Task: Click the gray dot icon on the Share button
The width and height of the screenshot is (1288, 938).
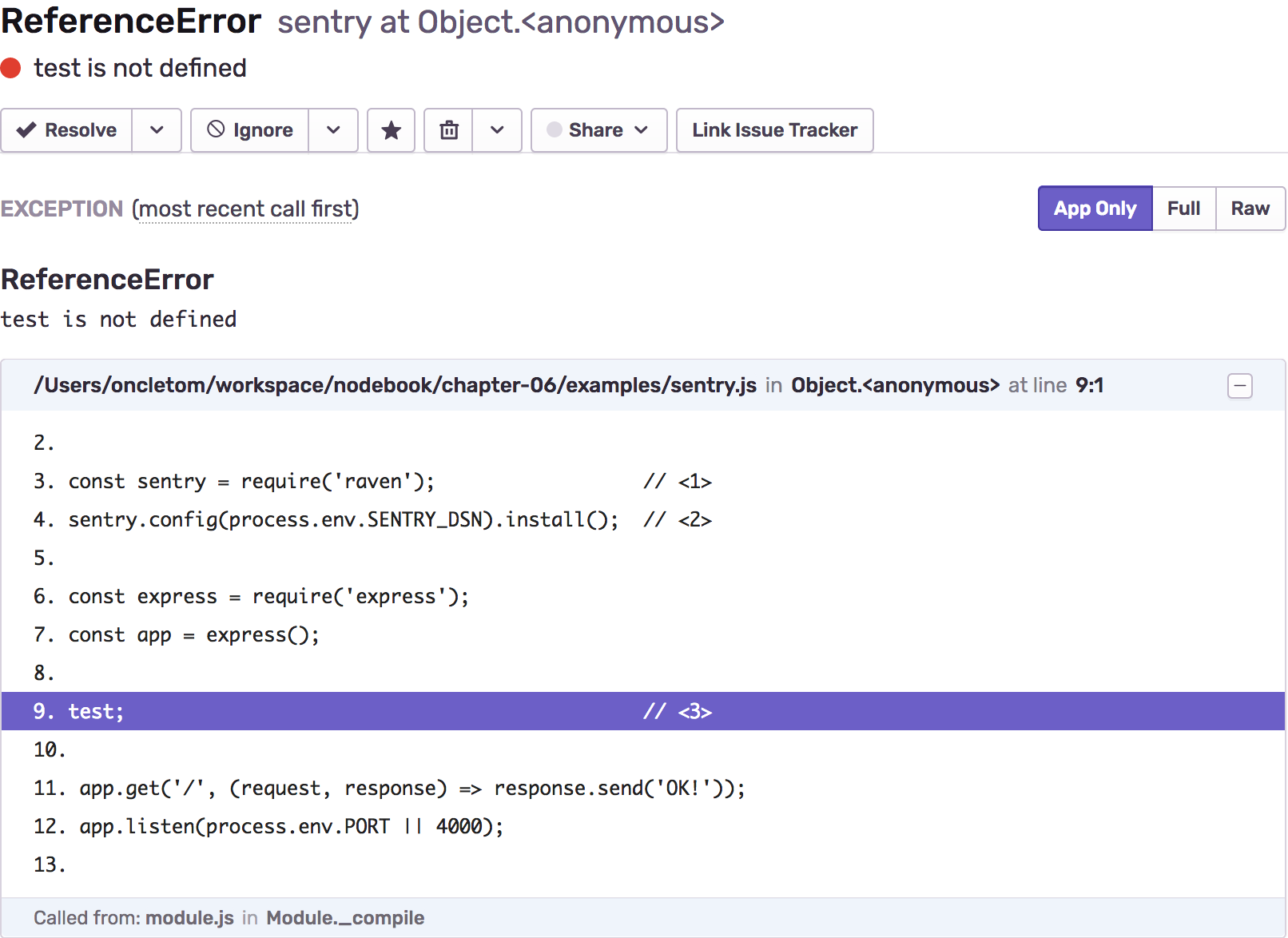Action: (554, 129)
